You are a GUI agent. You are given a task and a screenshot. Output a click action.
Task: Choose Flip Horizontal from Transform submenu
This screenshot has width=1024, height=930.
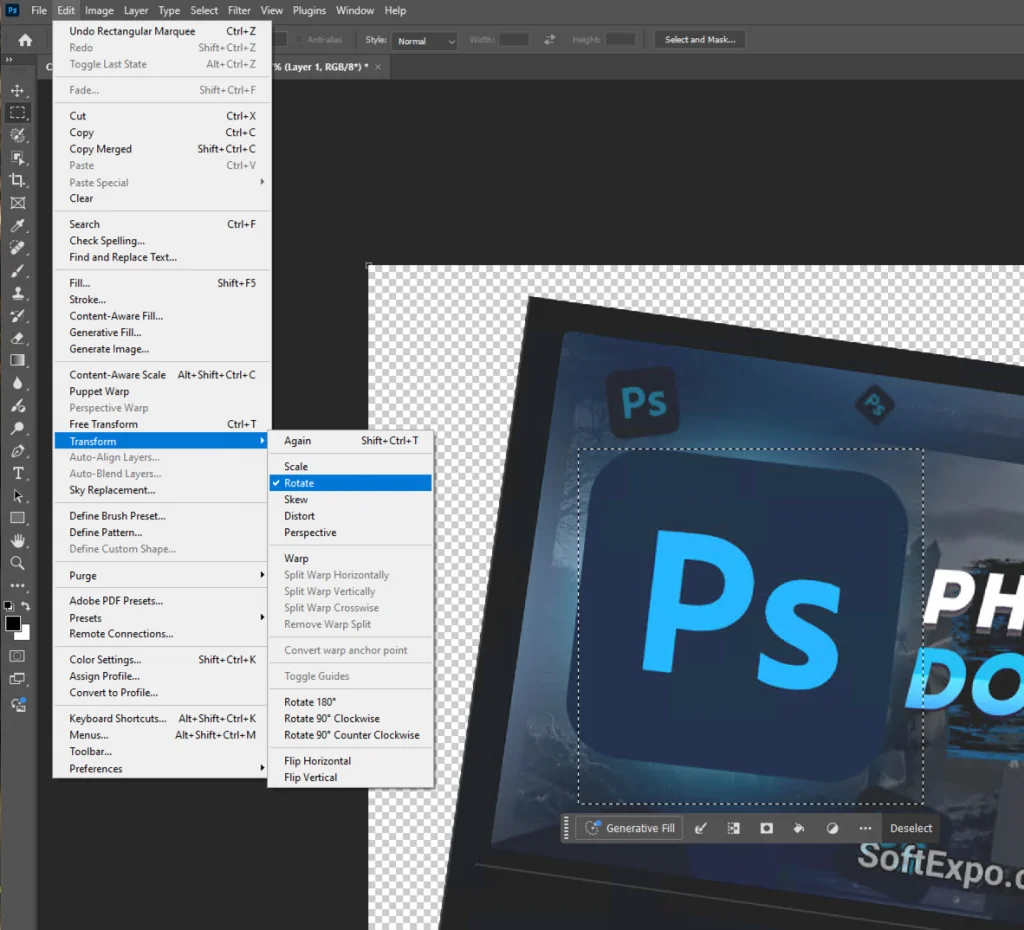point(317,761)
